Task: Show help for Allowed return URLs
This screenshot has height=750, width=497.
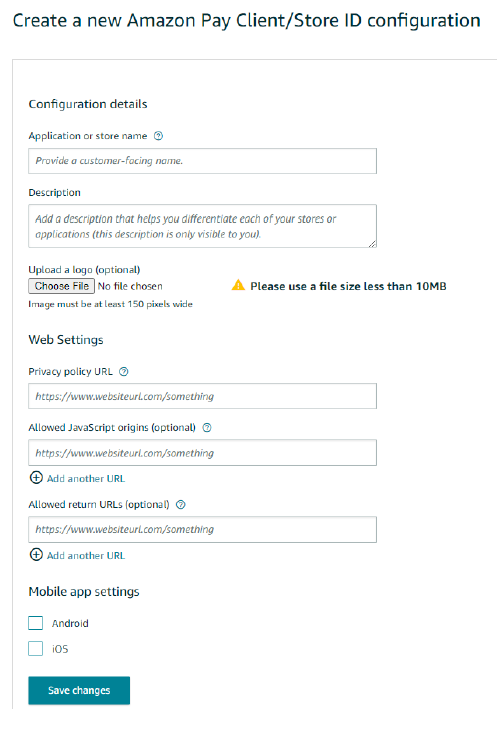Action: [x=181, y=505]
